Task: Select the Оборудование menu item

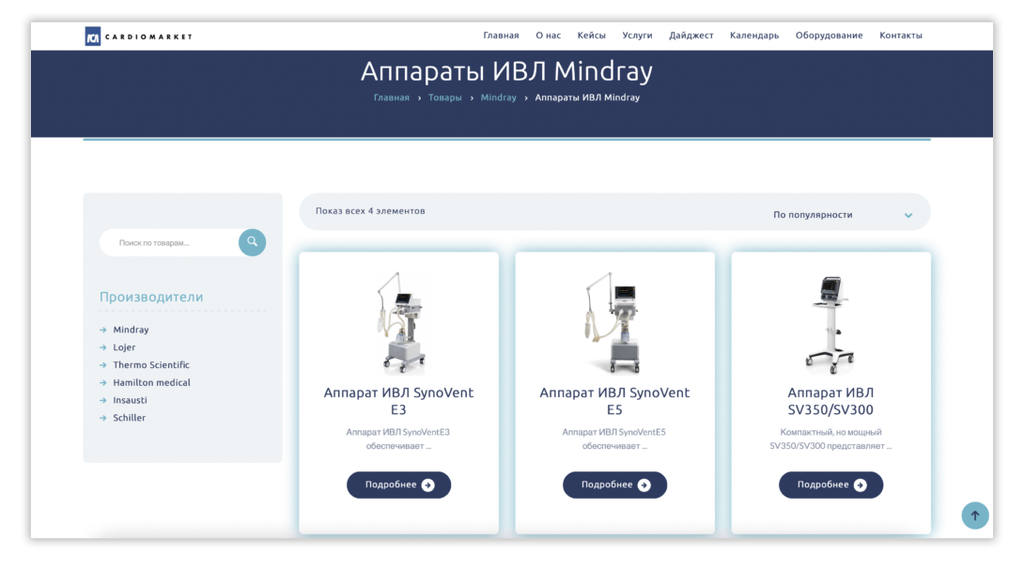Action: (x=829, y=35)
